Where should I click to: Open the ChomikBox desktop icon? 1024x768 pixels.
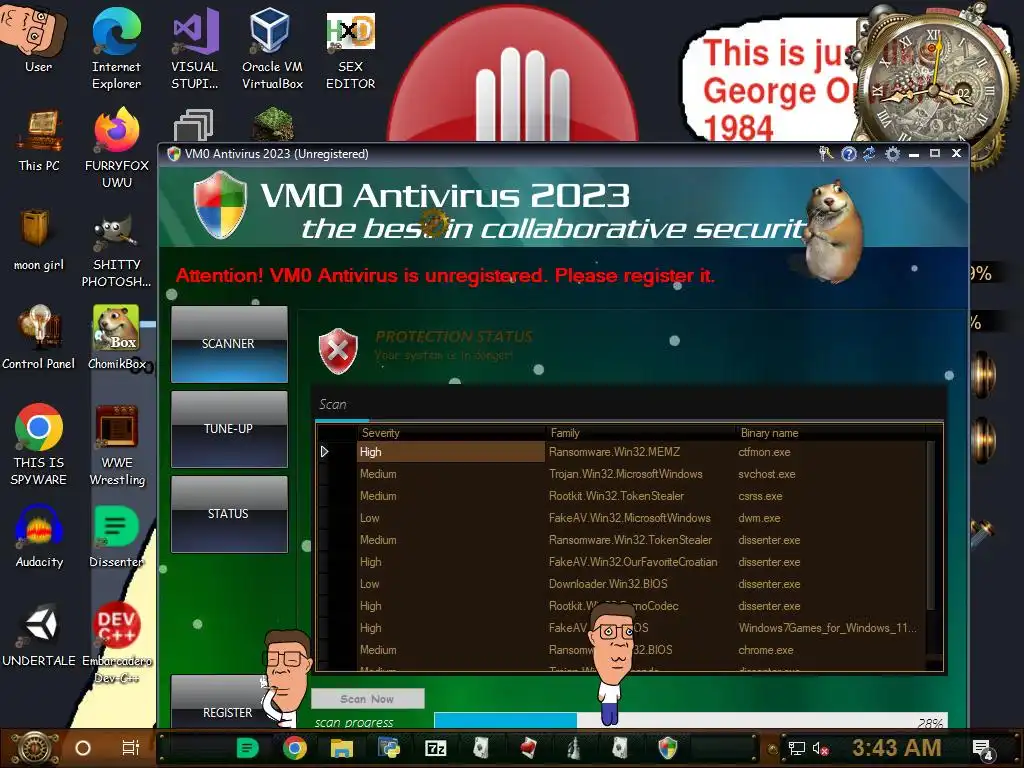pyautogui.click(x=116, y=337)
